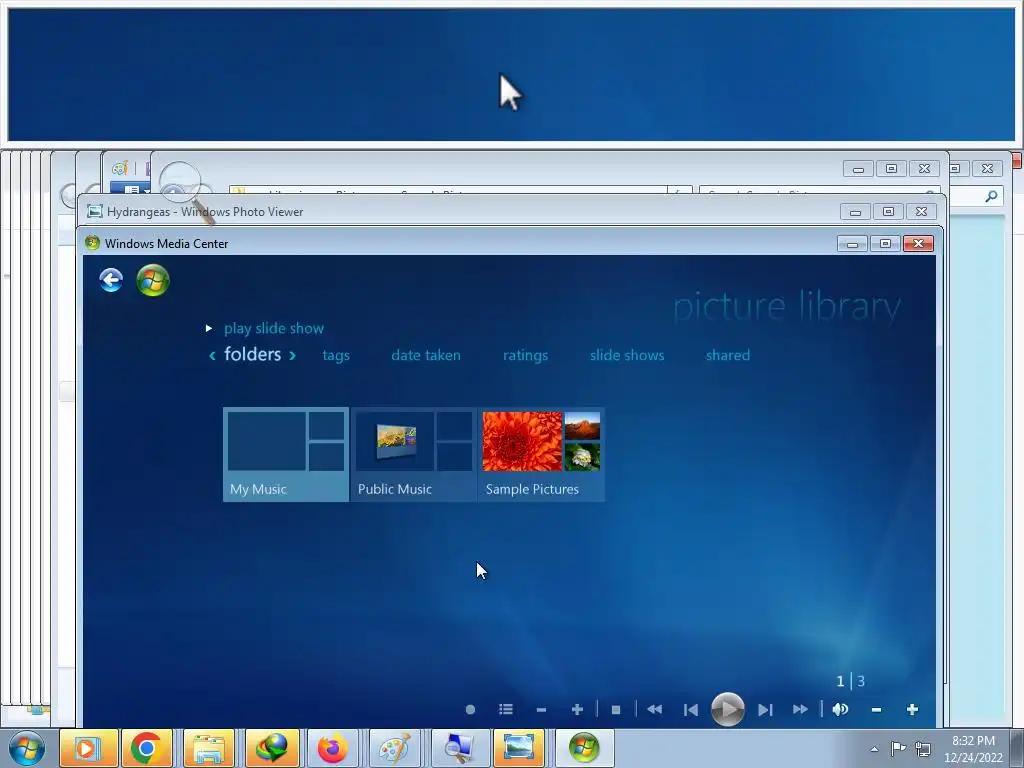This screenshot has height=768, width=1024.
Task: Open the clock showing 8:32 PM
Action: coord(973,748)
